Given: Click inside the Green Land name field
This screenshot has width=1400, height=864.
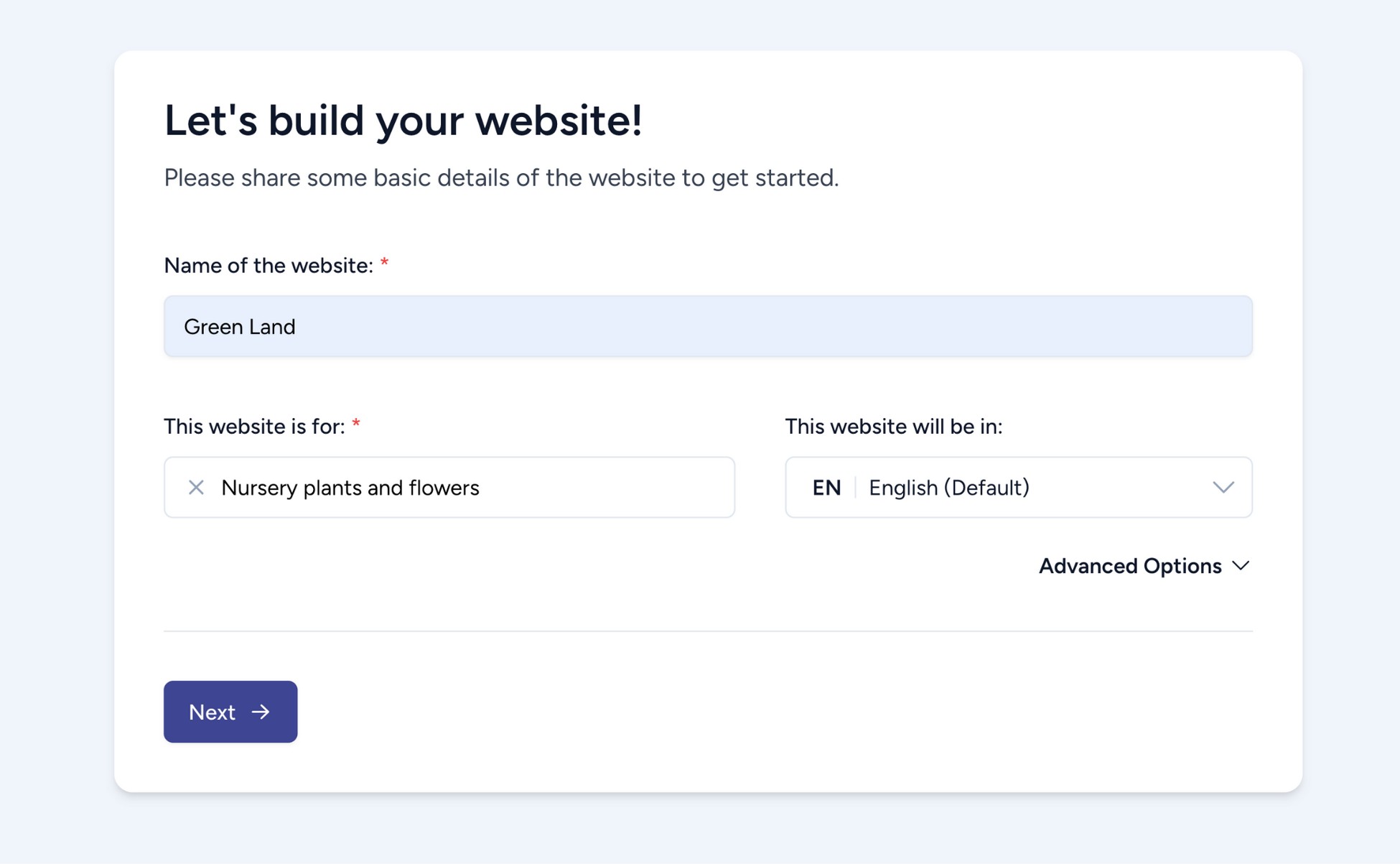Looking at the screenshot, I should 707,326.
